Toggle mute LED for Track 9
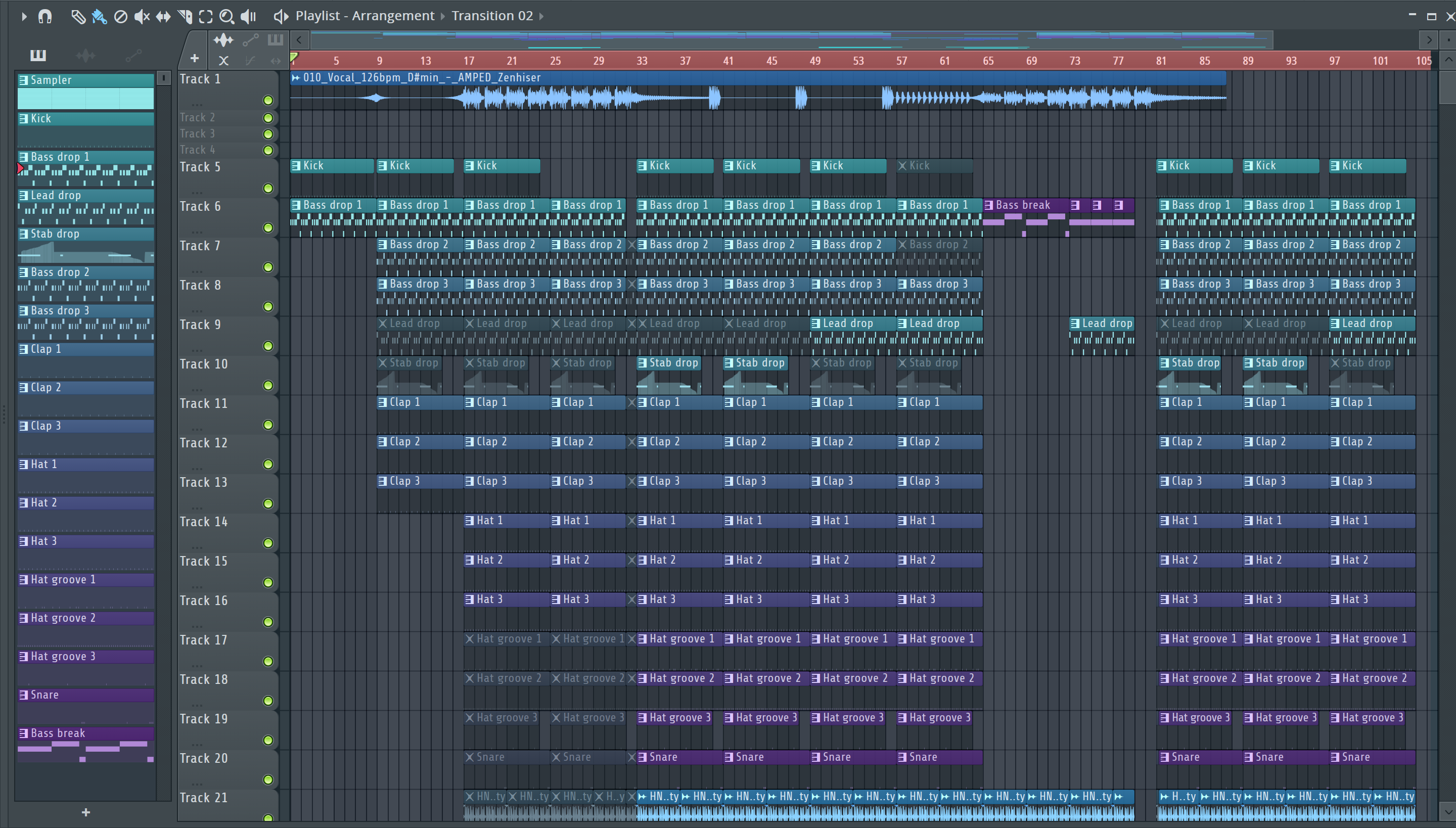 [268, 346]
